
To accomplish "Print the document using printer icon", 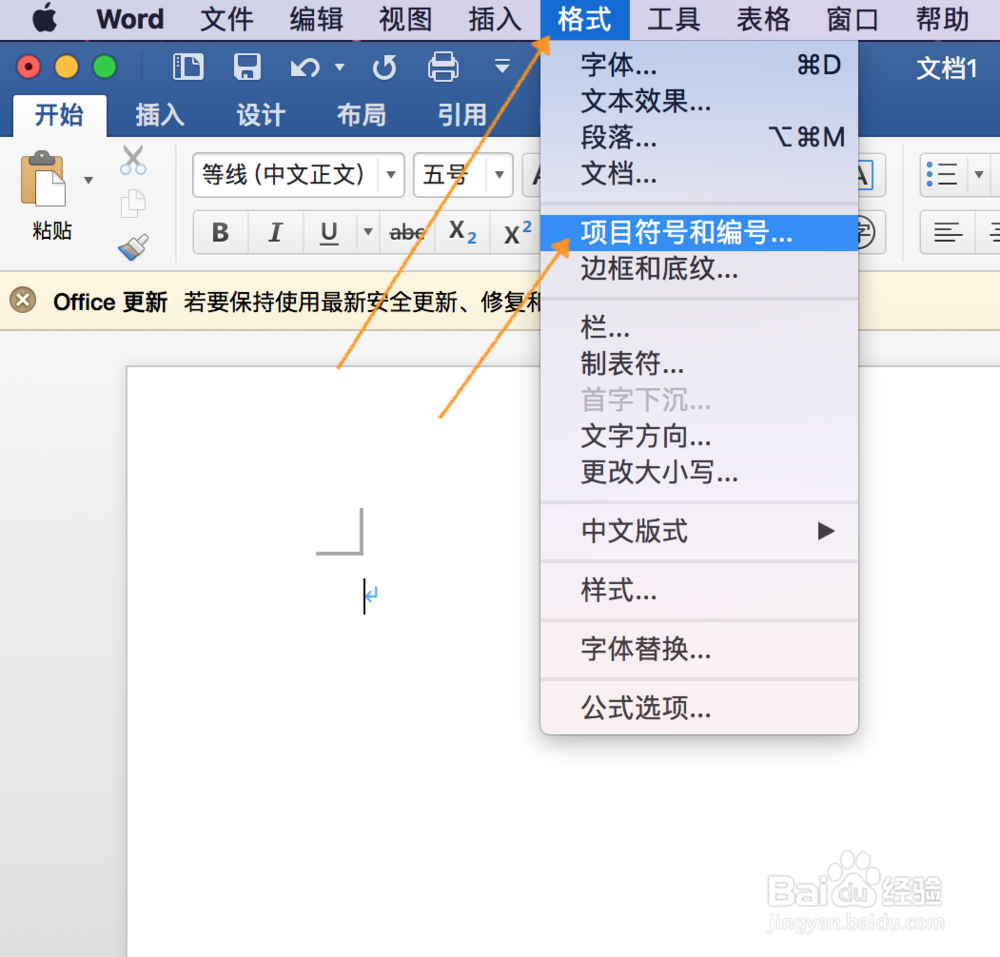I will point(443,66).
